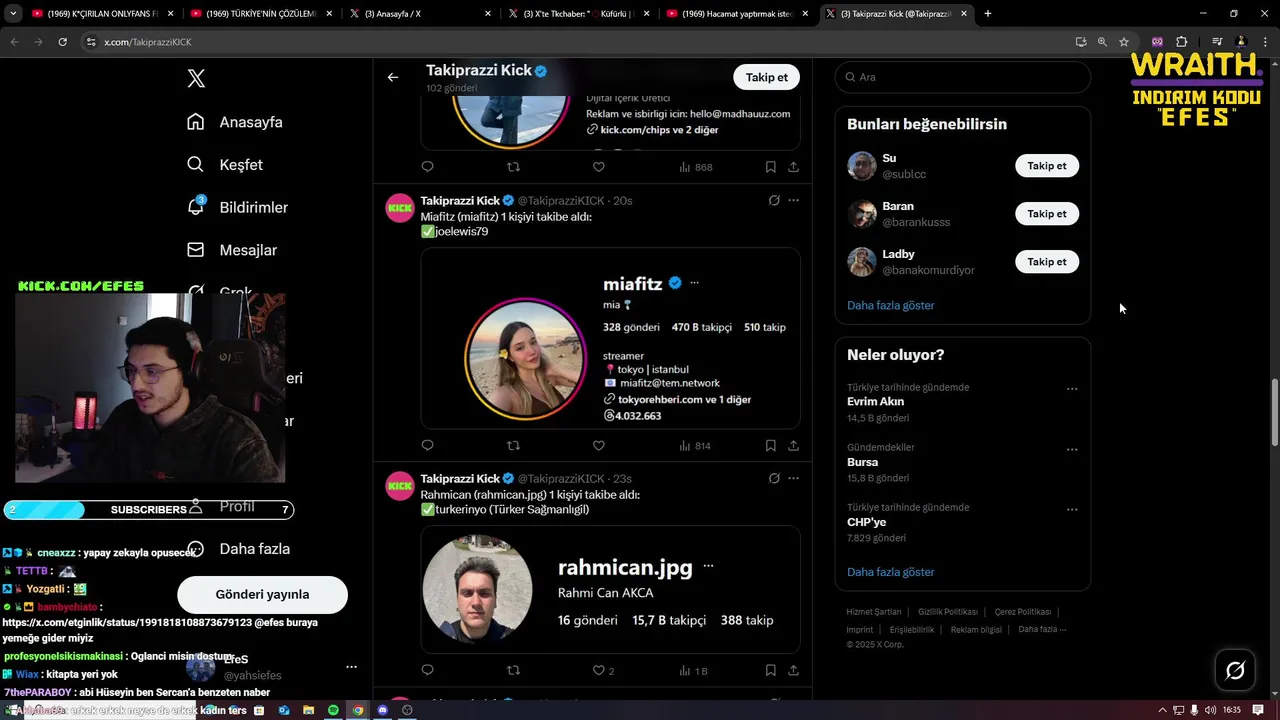
Task: Follow Ladby @banakomurdiyor
Action: coord(1047,262)
